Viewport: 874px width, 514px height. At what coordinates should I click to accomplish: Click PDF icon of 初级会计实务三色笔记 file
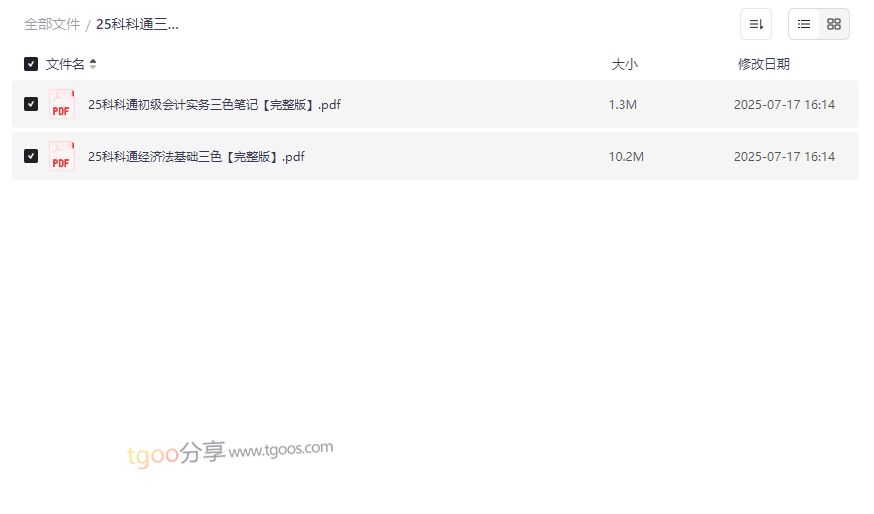pos(62,104)
